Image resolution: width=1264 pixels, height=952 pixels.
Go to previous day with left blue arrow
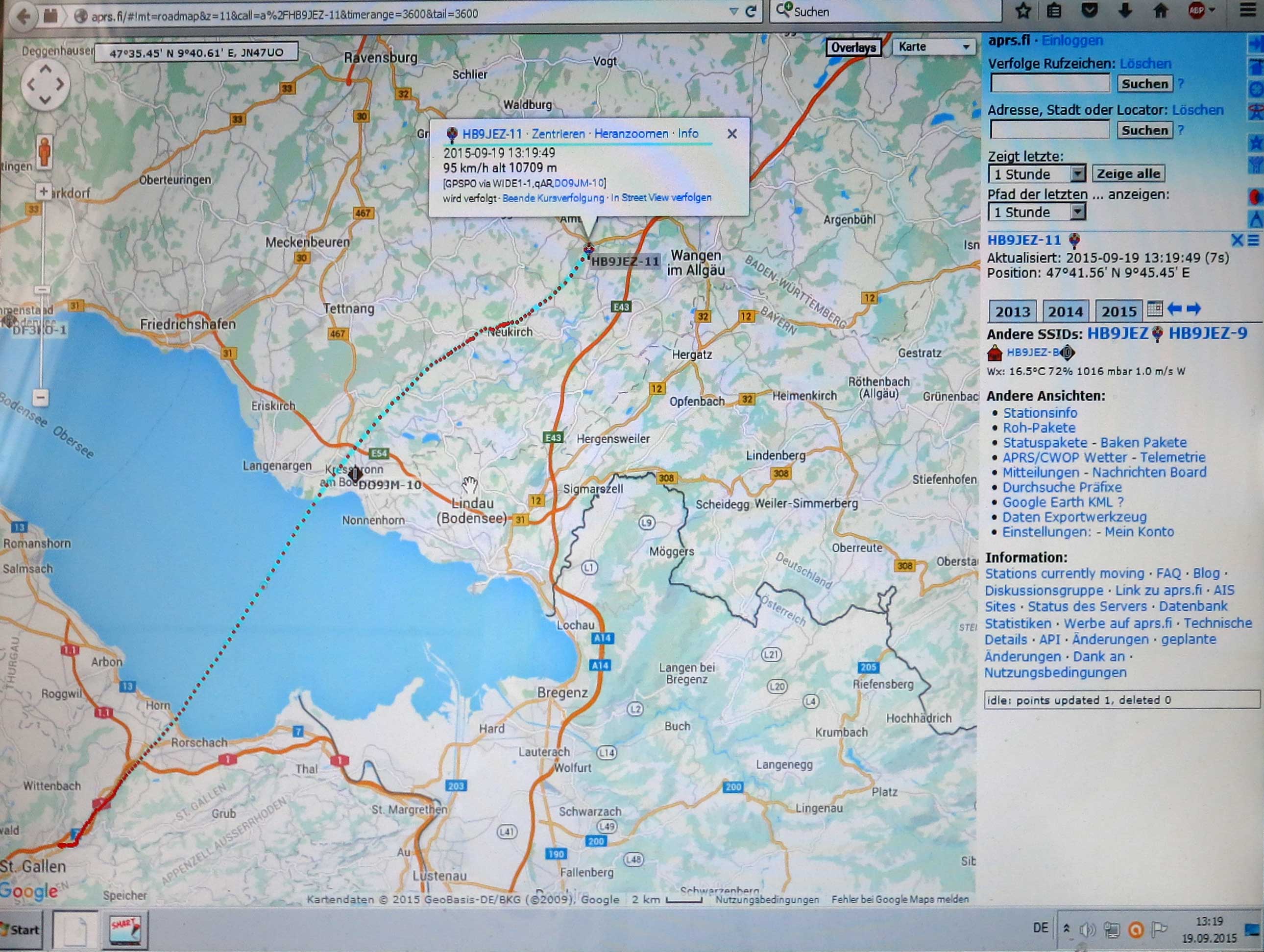(x=1174, y=309)
